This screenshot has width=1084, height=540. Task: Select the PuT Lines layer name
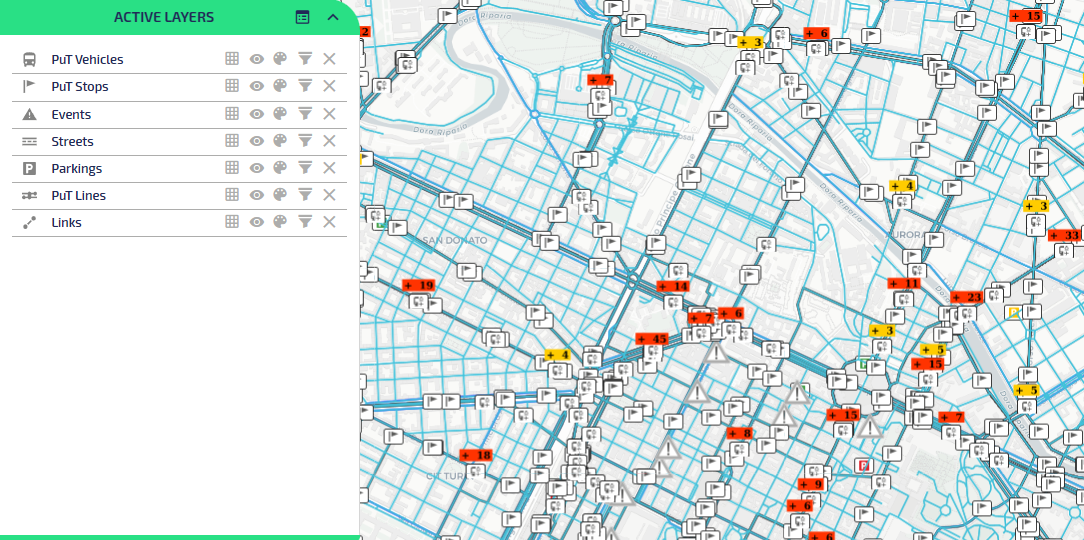click(x=78, y=196)
